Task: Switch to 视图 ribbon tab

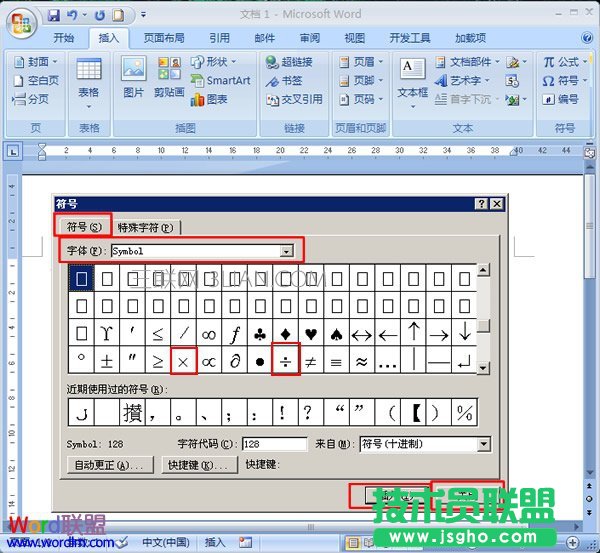Action: [355, 38]
